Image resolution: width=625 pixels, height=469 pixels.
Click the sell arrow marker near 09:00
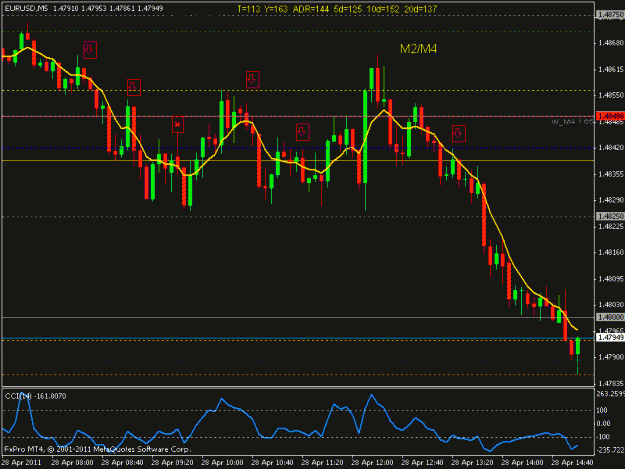pyautogui.click(x=134, y=87)
